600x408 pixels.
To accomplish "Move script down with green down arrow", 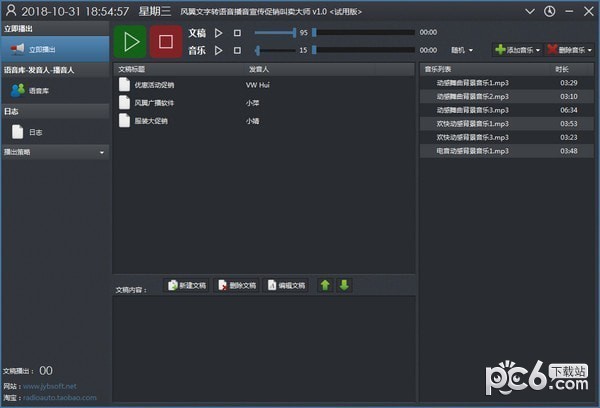I will point(344,285).
